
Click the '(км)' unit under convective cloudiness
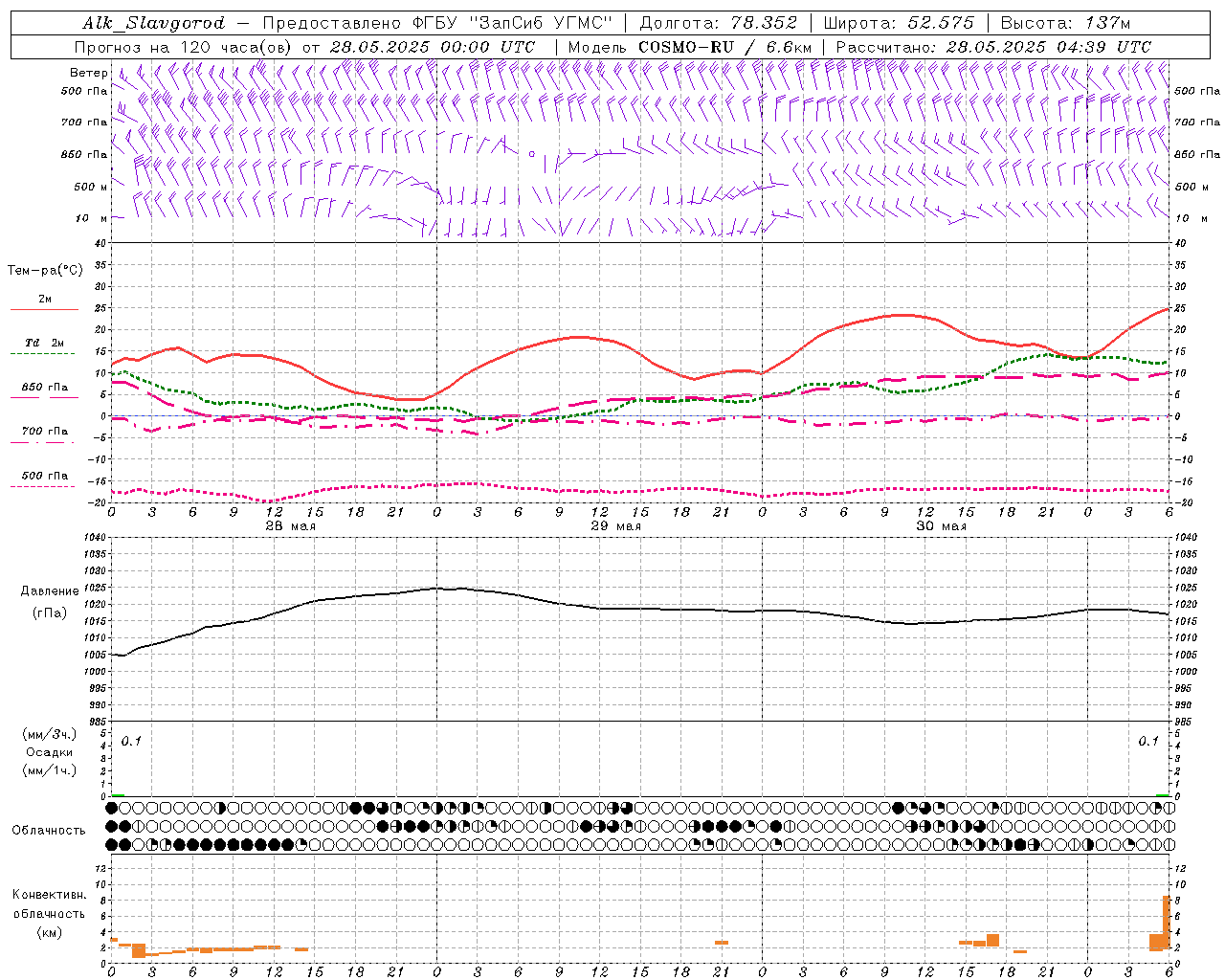[x=49, y=932]
